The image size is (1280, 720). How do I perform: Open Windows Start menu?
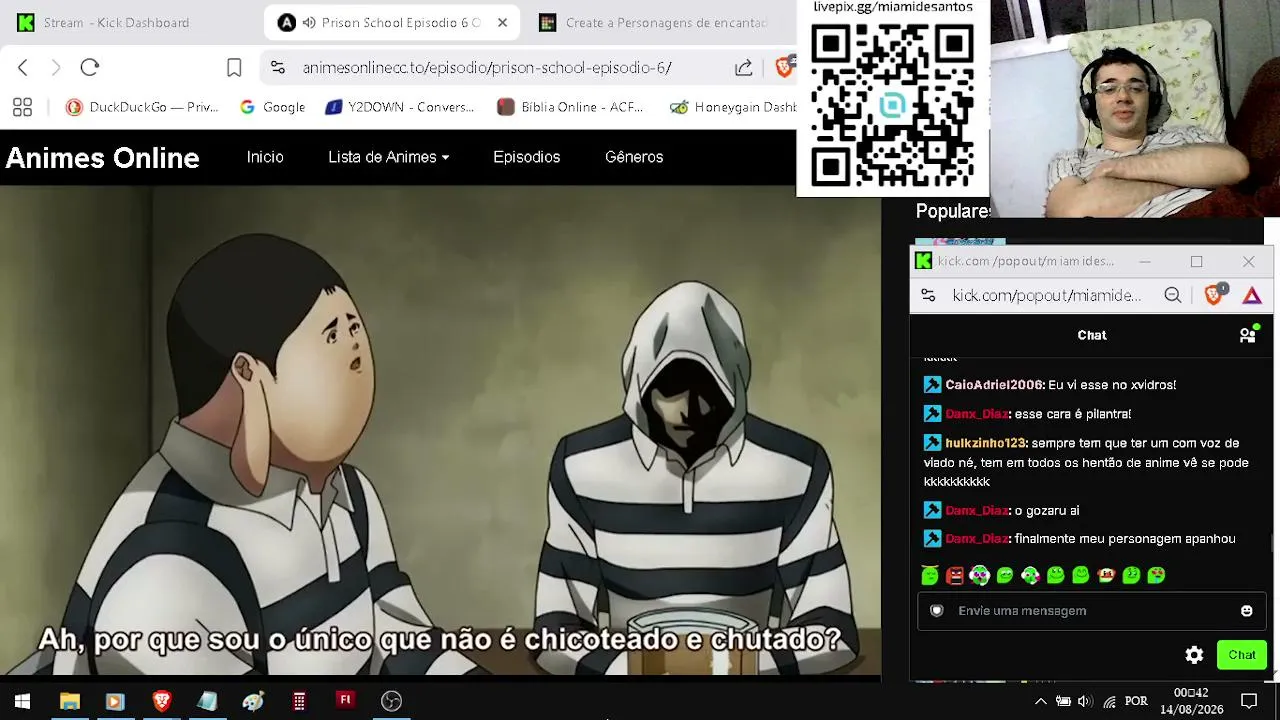point(22,701)
